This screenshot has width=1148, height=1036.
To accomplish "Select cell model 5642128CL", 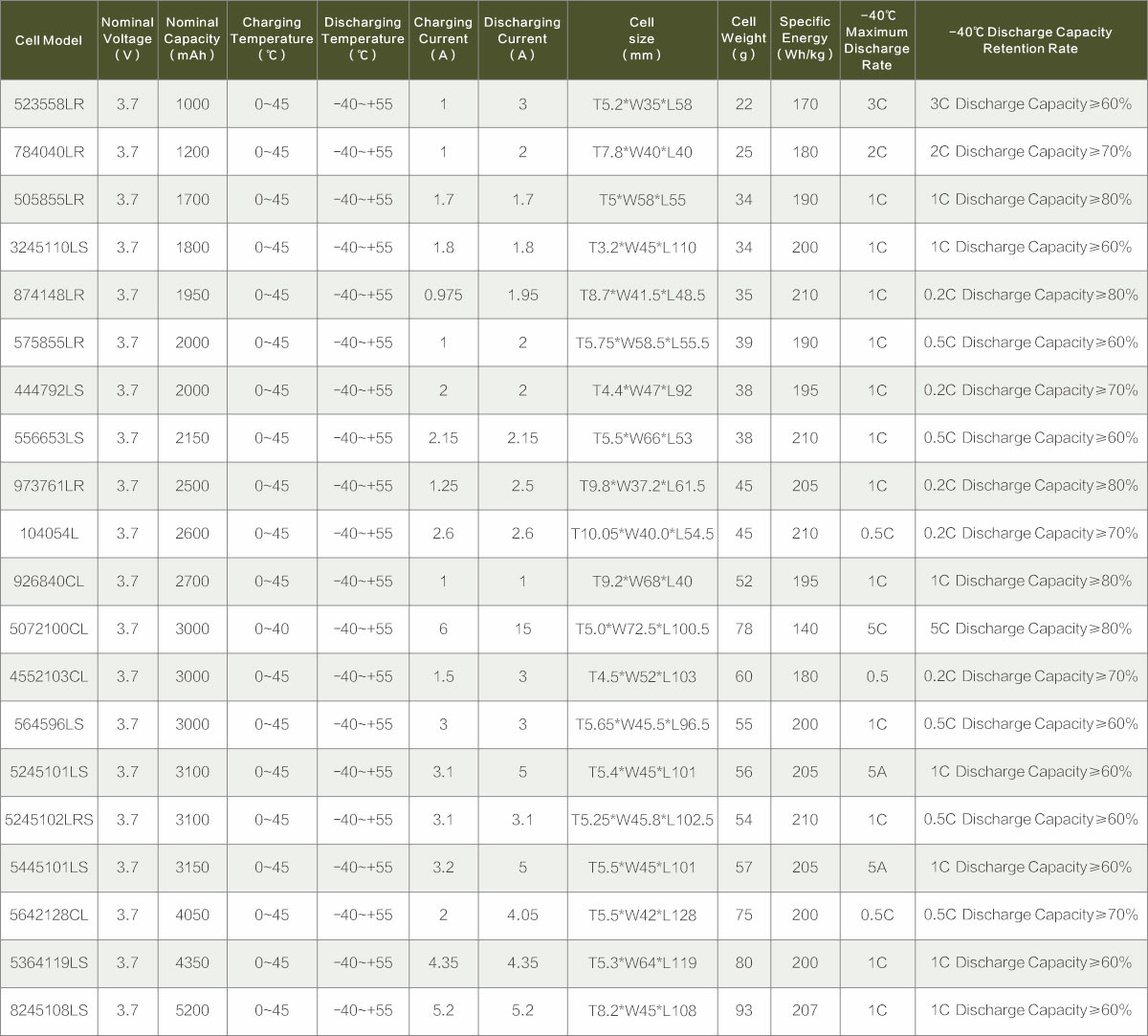I will (49, 915).
